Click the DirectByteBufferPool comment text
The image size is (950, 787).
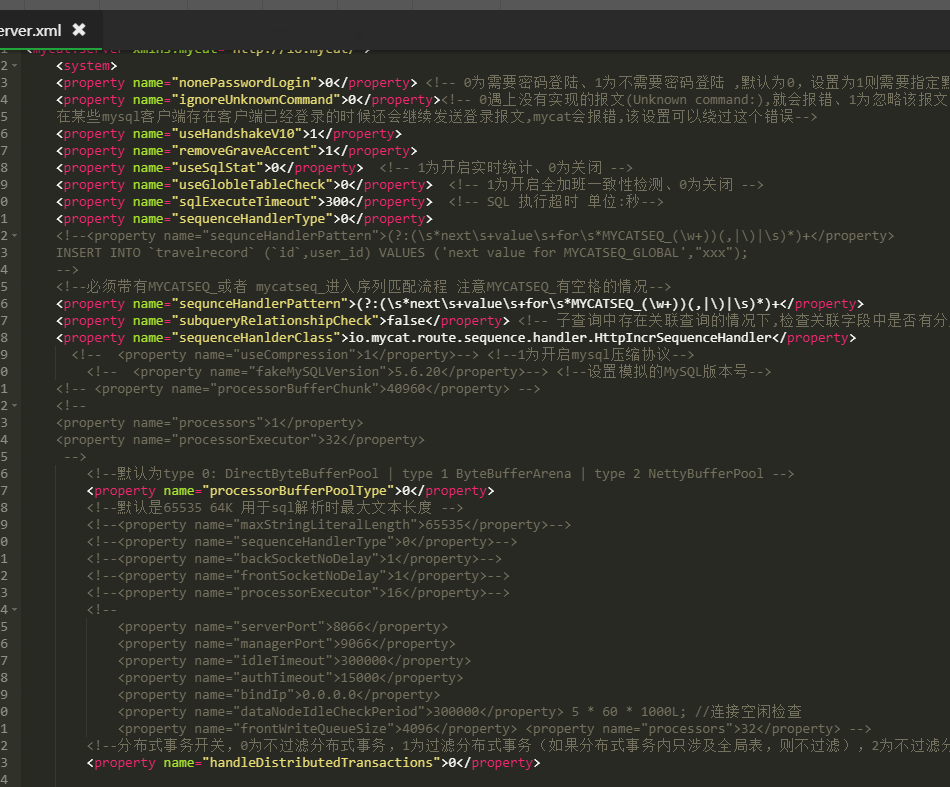301,473
